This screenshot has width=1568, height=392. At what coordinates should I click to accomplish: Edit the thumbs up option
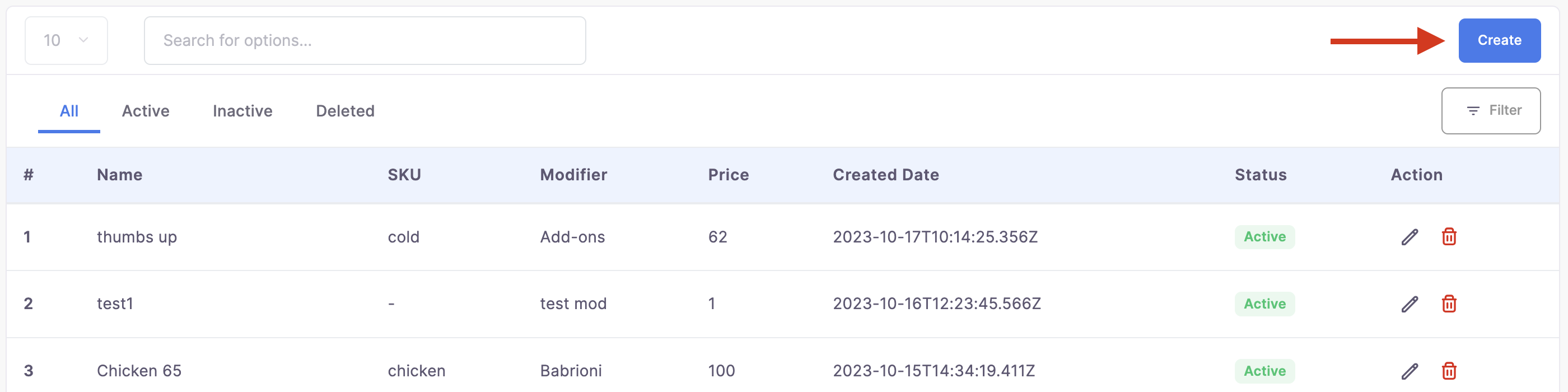(x=1410, y=237)
